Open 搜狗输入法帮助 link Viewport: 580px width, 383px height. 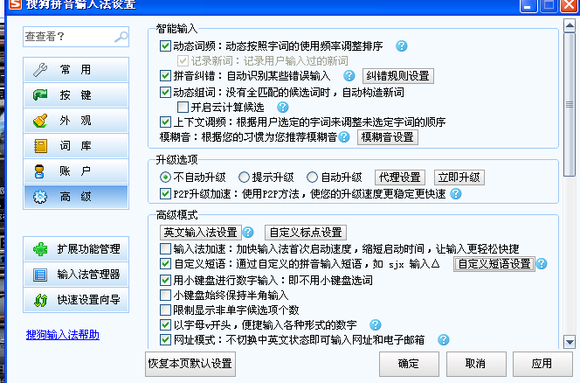click(63, 335)
